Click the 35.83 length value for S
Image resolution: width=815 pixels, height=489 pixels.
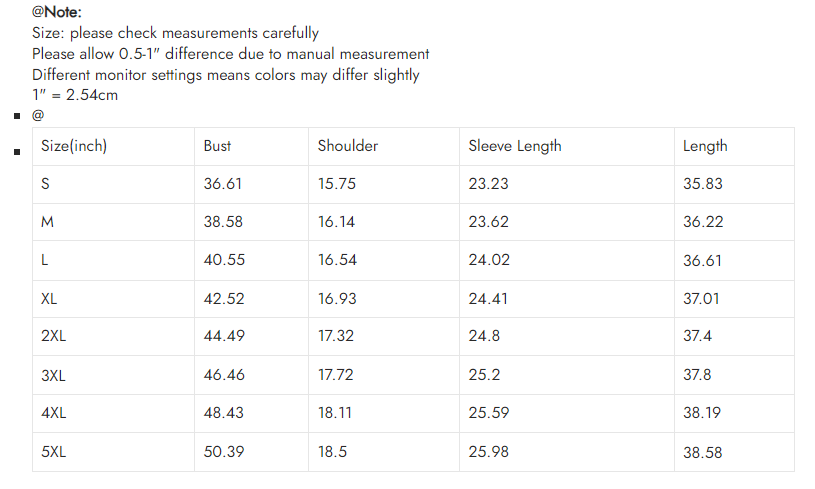click(x=702, y=184)
